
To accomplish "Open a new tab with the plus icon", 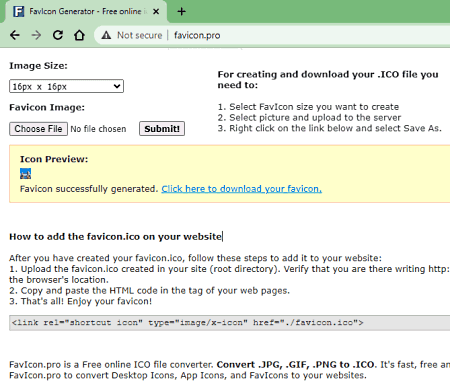I will [x=181, y=12].
